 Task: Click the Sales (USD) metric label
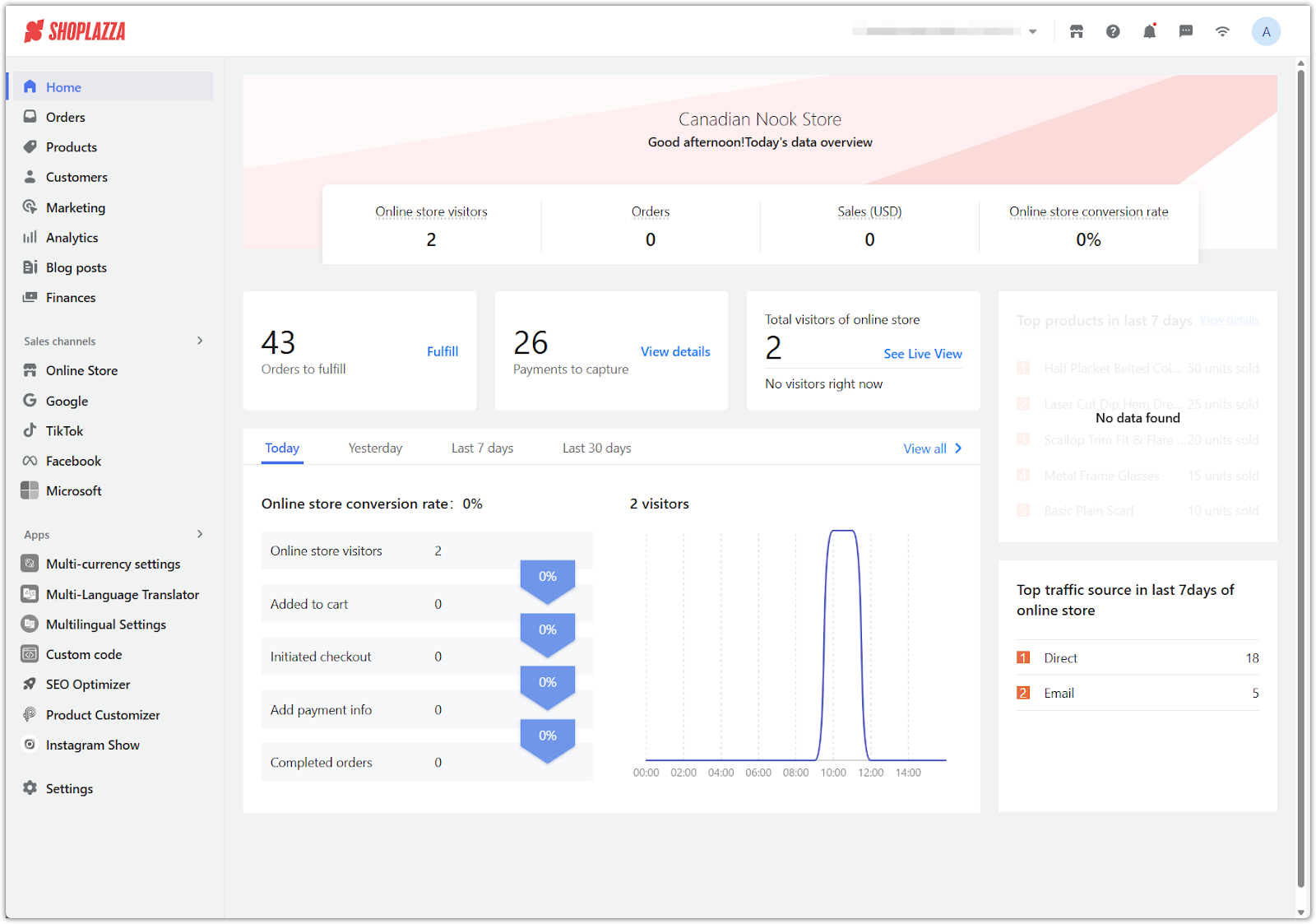click(869, 211)
